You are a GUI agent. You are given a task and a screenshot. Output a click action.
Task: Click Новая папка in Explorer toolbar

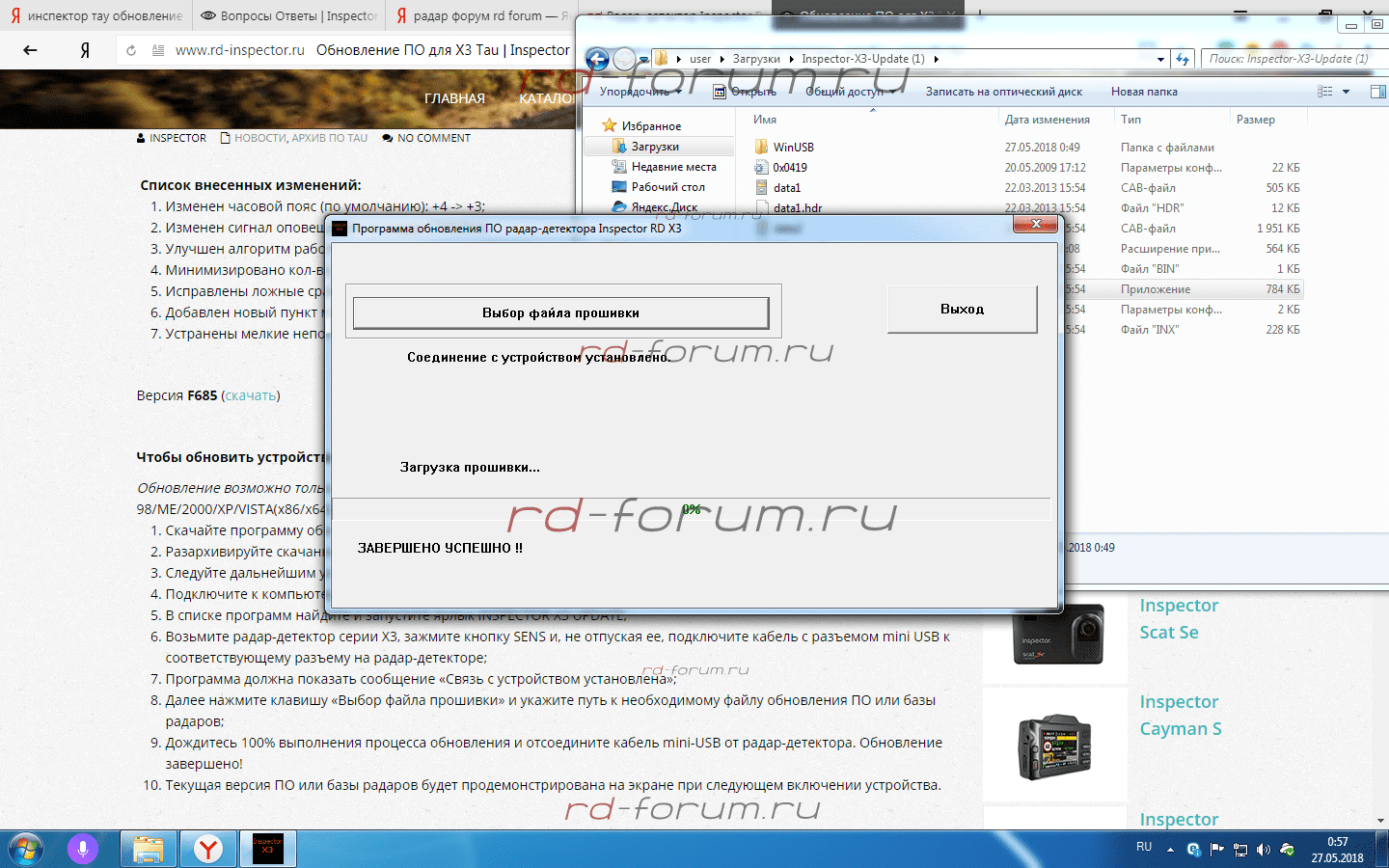point(1143,92)
